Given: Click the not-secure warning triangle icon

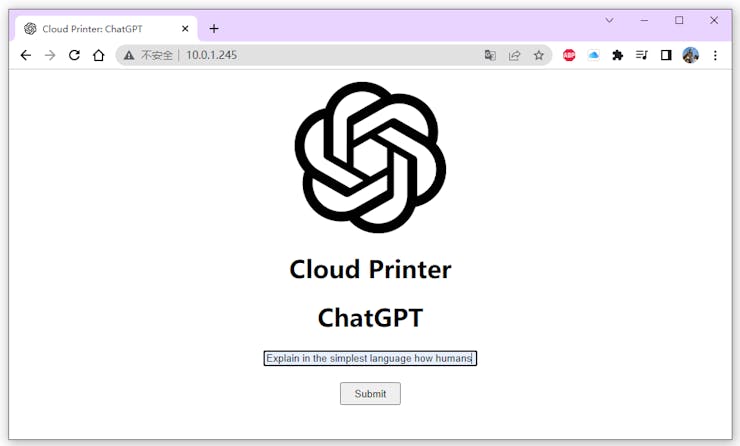Looking at the screenshot, I should 129,55.
